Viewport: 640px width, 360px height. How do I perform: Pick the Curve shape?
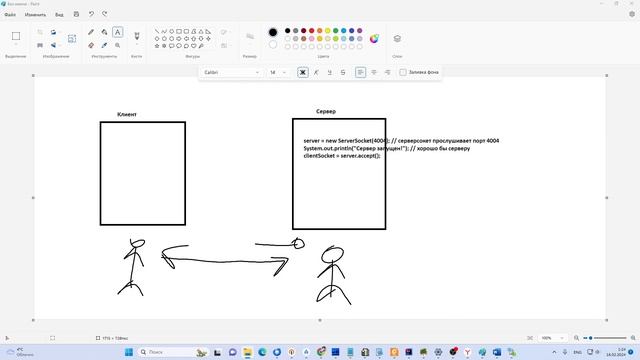[x=164, y=31]
